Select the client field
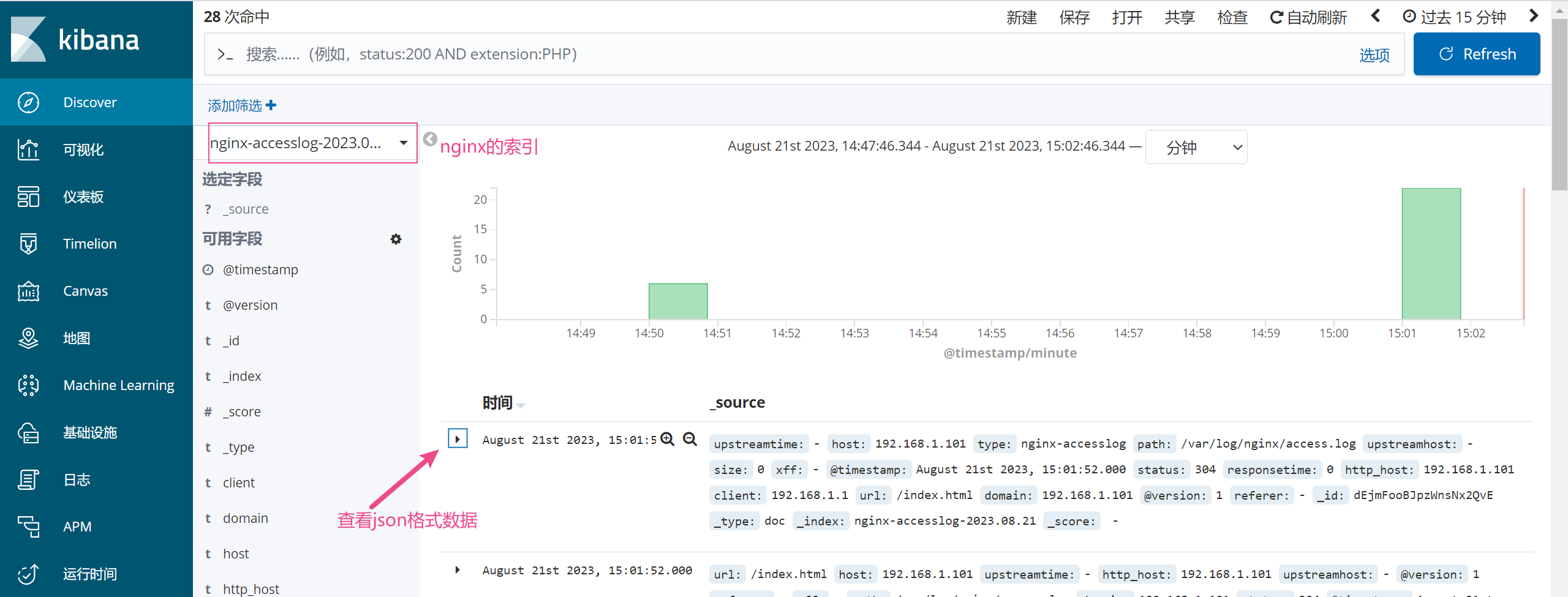Viewport: 1568px width, 597px height. [x=239, y=482]
